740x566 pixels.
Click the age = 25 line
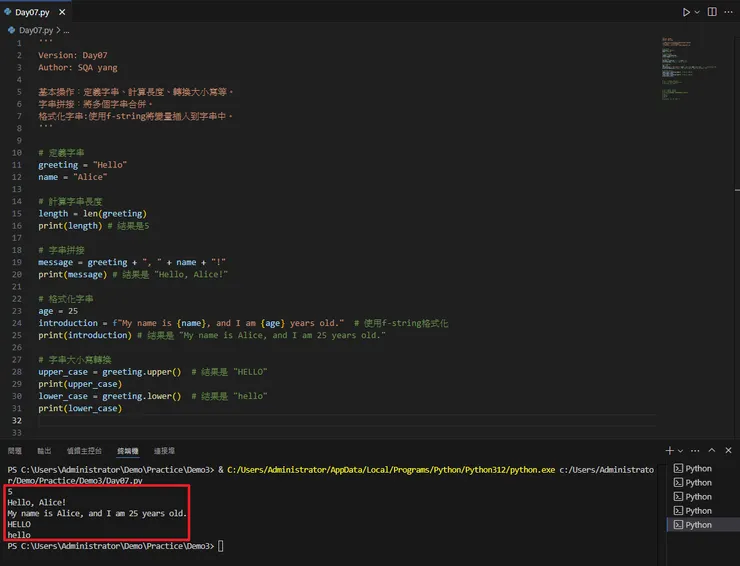point(58,311)
